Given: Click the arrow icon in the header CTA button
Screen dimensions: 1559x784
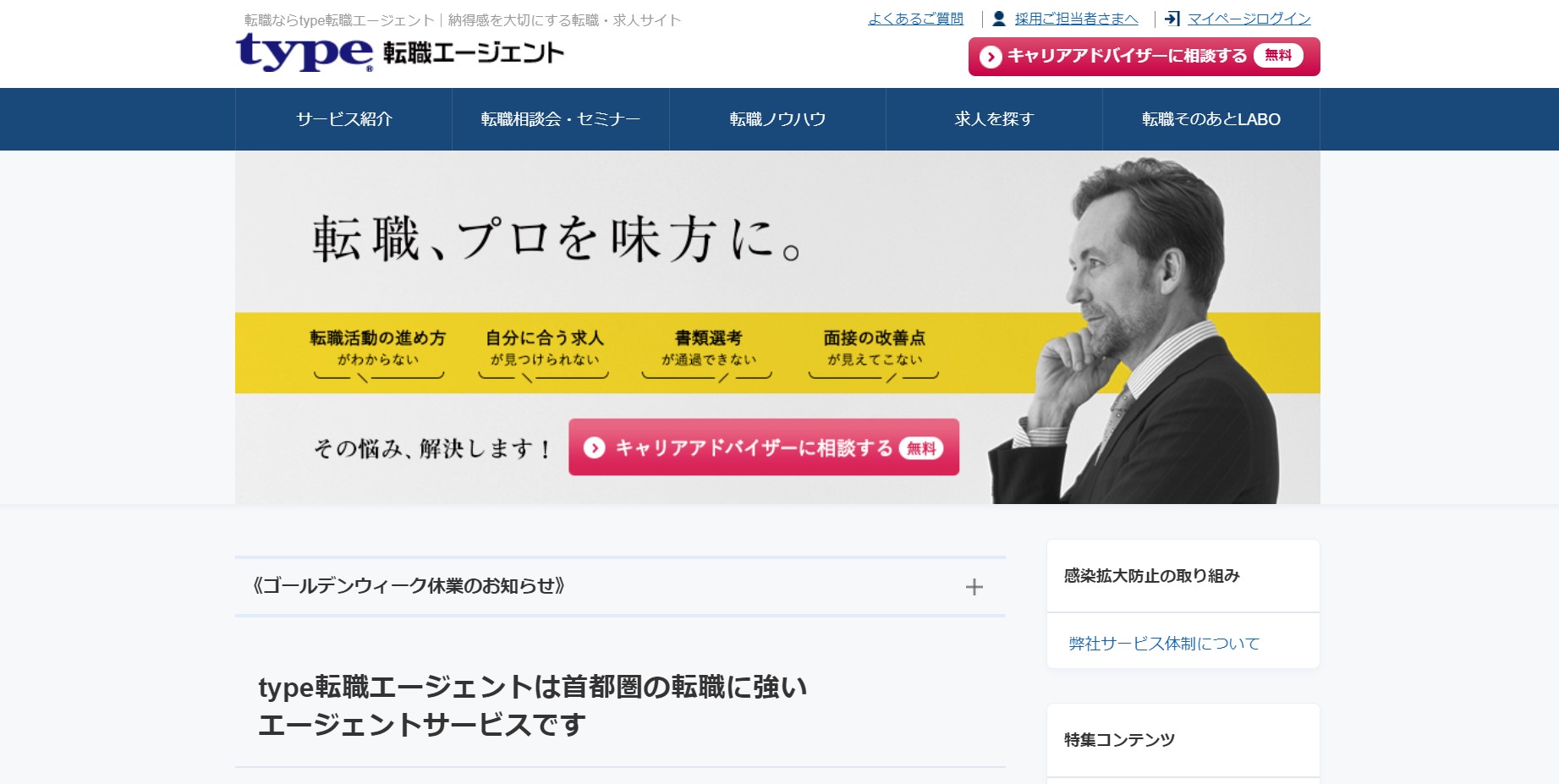Looking at the screenshot, I should pyautogui.click(x=990, y=56).
